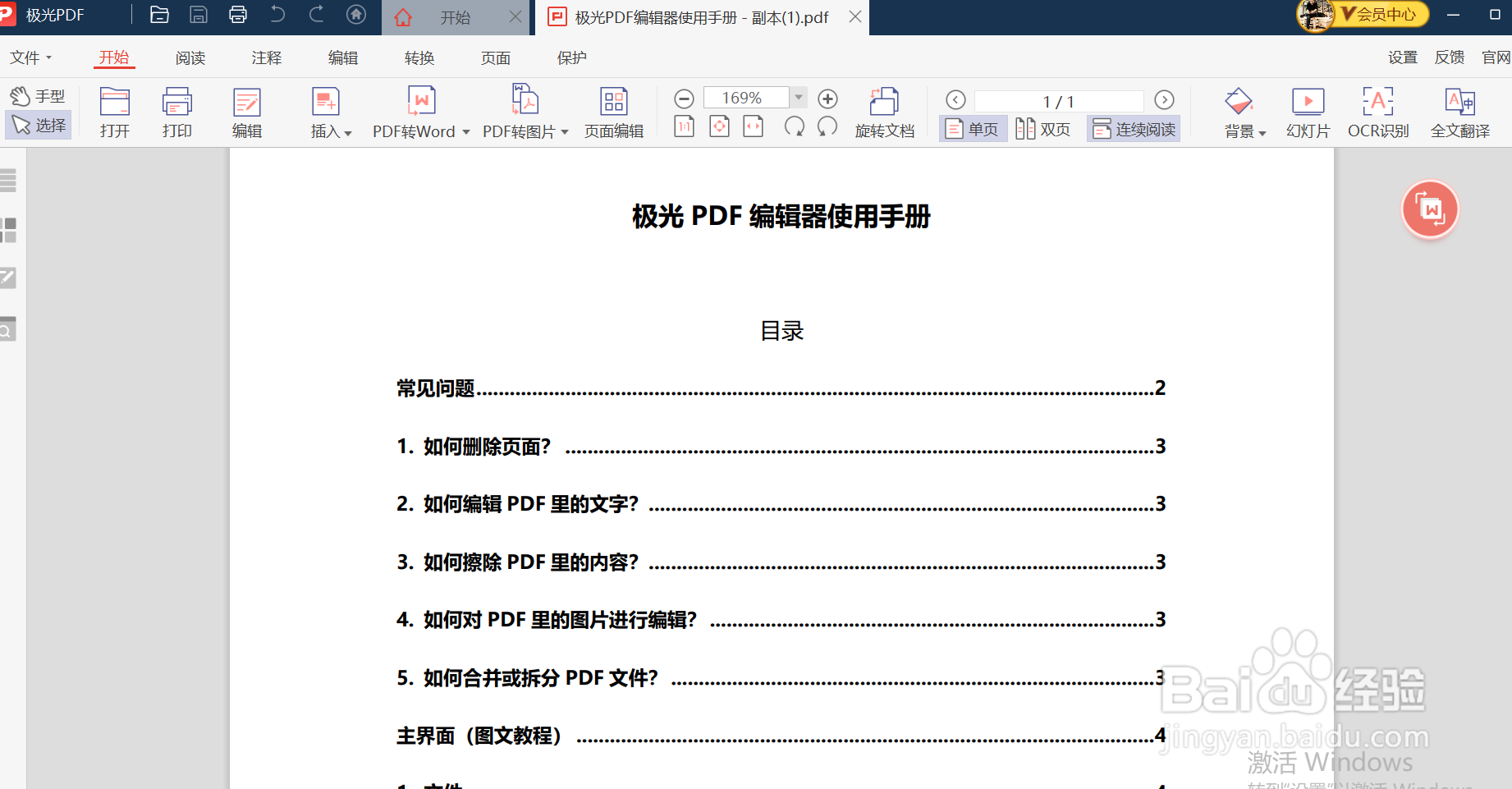Screen dimensions: 1512x789
Task: Click the save icon in title bar
Action: [199, 15]
